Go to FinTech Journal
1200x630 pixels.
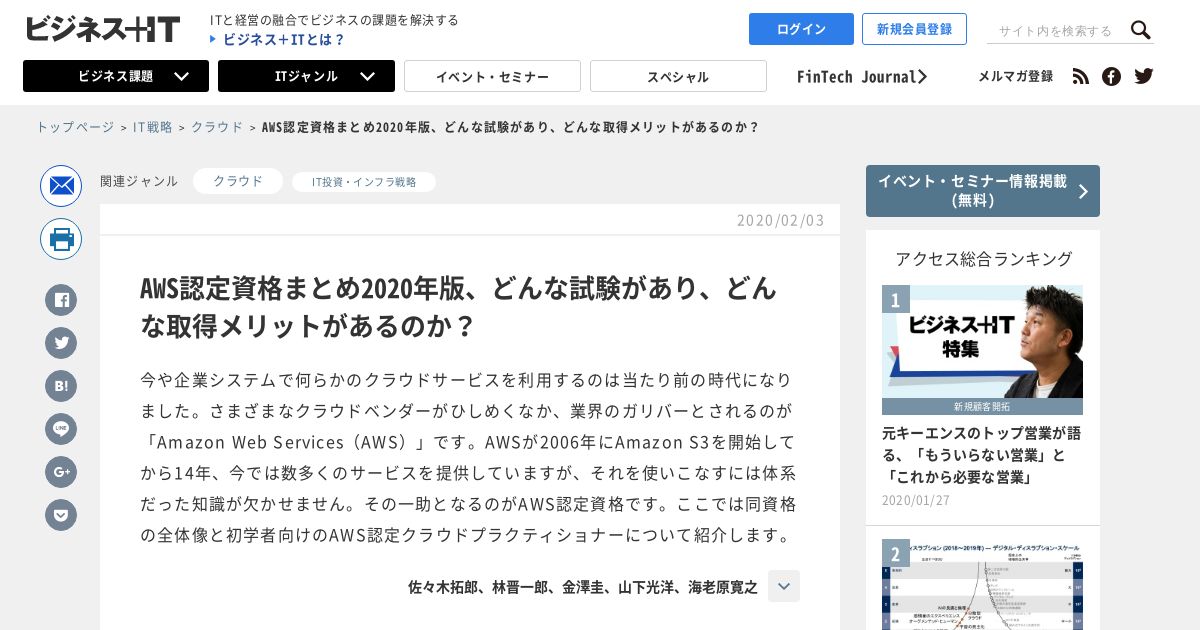click(862, 76)
